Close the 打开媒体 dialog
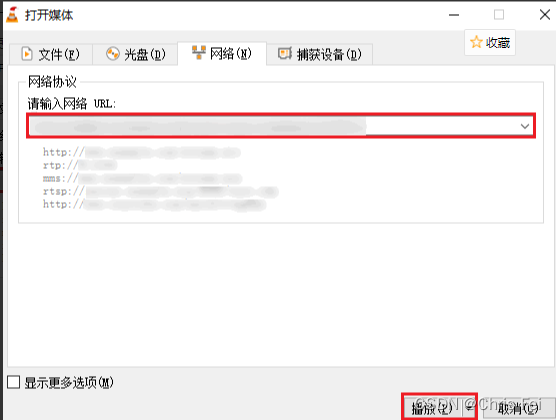556x420 pixels. (x=545, y=15)
